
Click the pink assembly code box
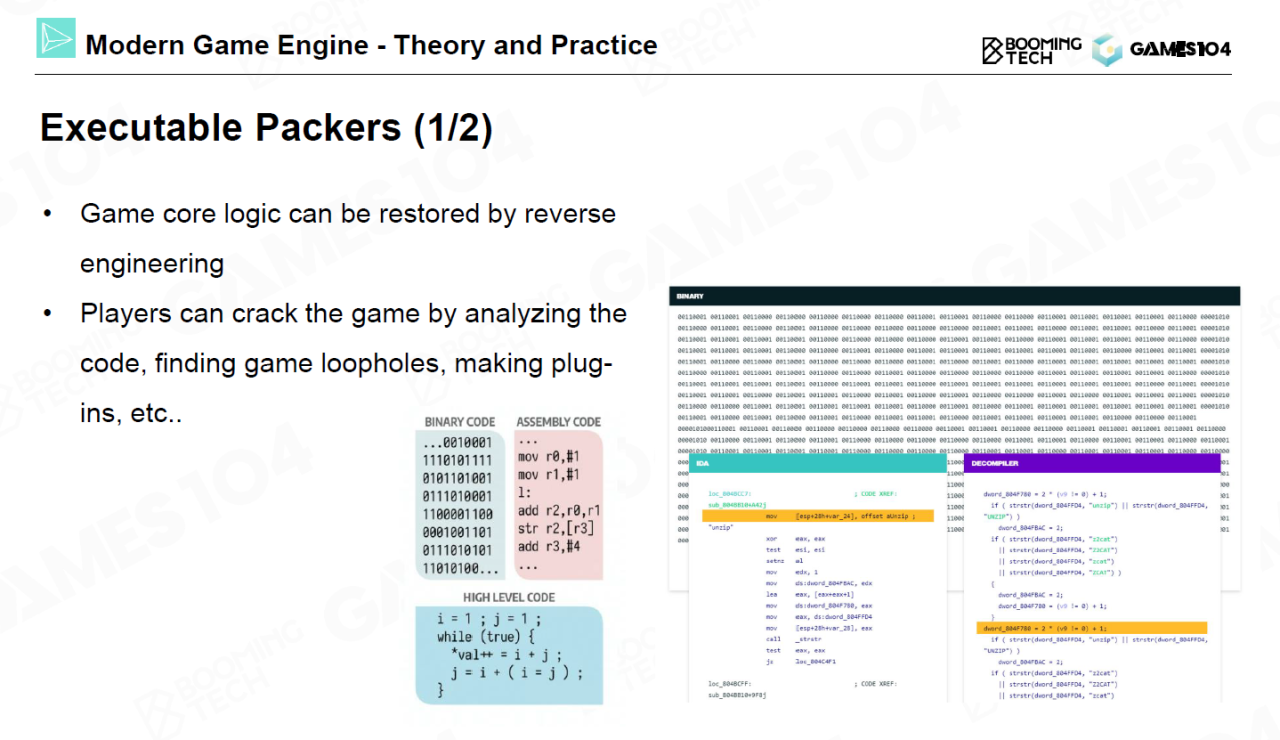(x=559, y=505)
